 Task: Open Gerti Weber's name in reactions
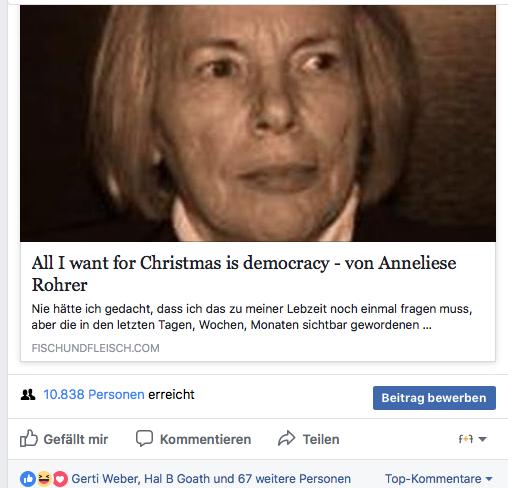click(105, 479)
